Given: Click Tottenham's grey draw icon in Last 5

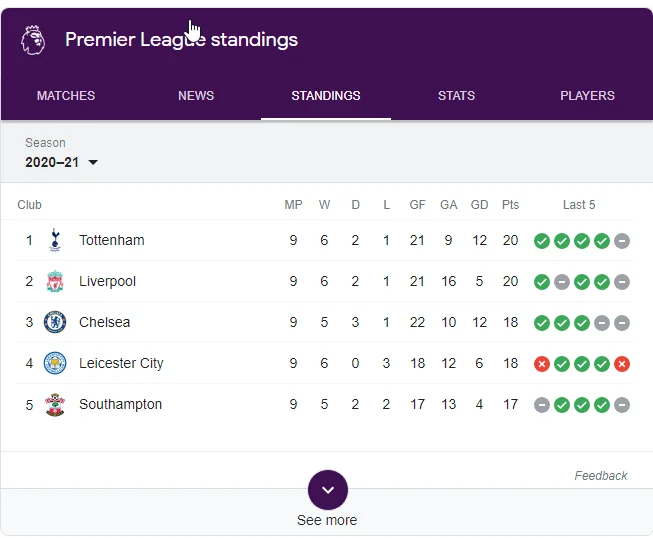Looking at the screenshot, I should click(622, 241).
